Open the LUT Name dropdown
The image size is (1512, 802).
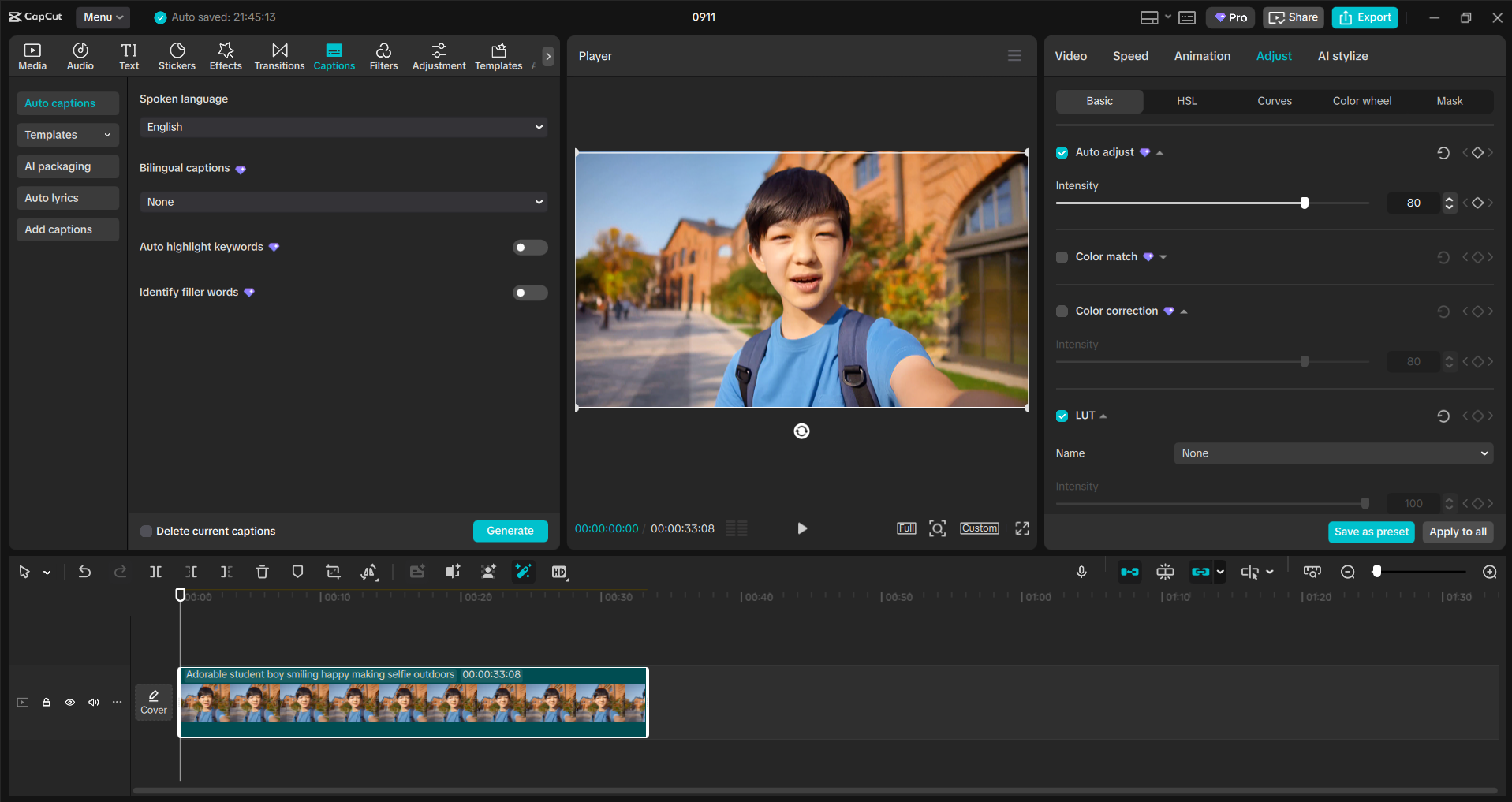(x=1331, y=453)
